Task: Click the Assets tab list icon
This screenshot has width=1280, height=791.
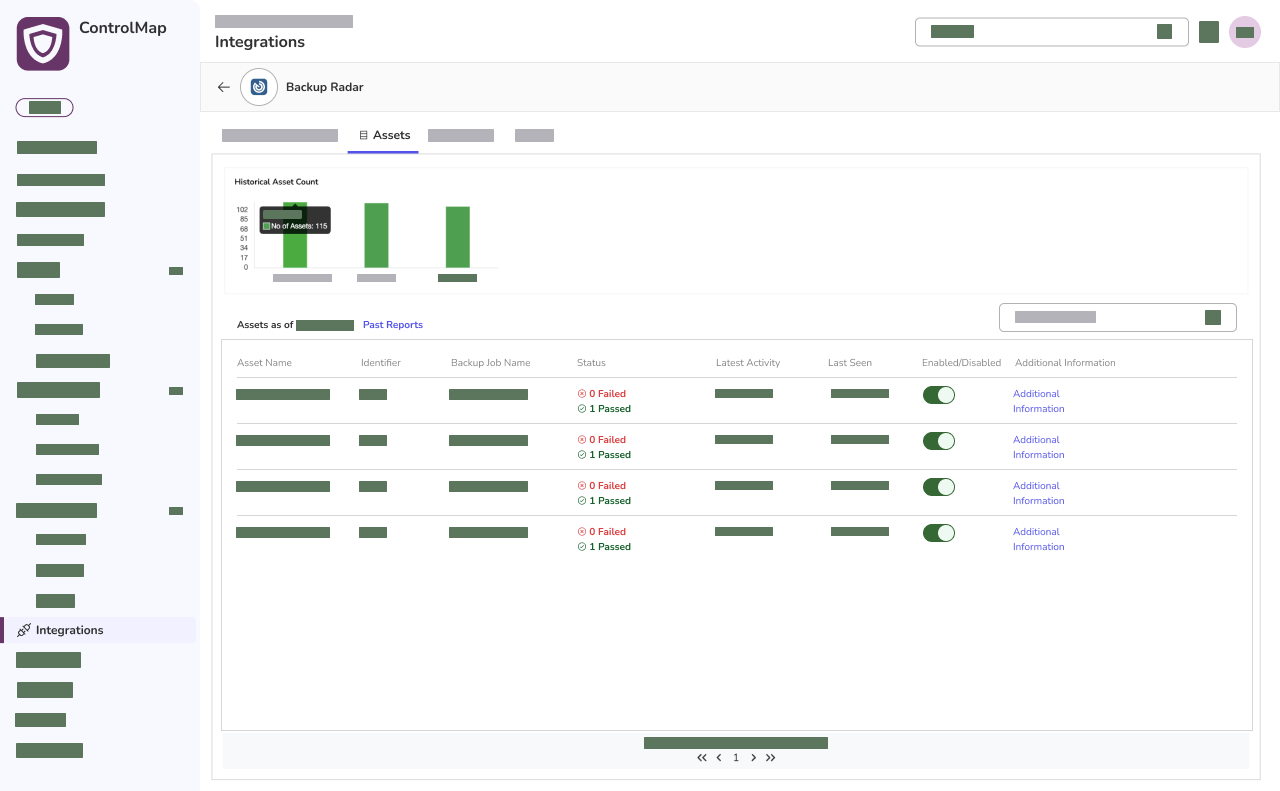Action: click(364, 135)
